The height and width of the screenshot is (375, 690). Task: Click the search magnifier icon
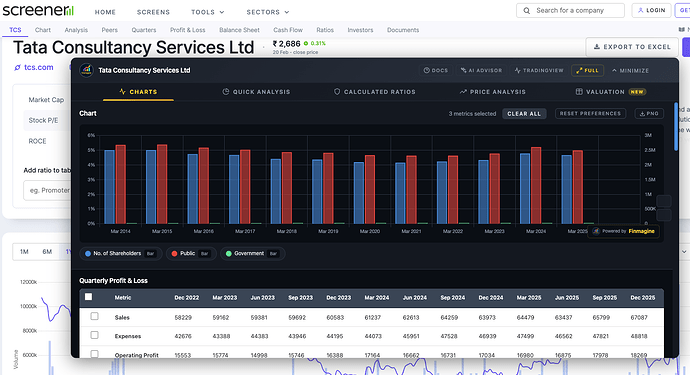526,11
